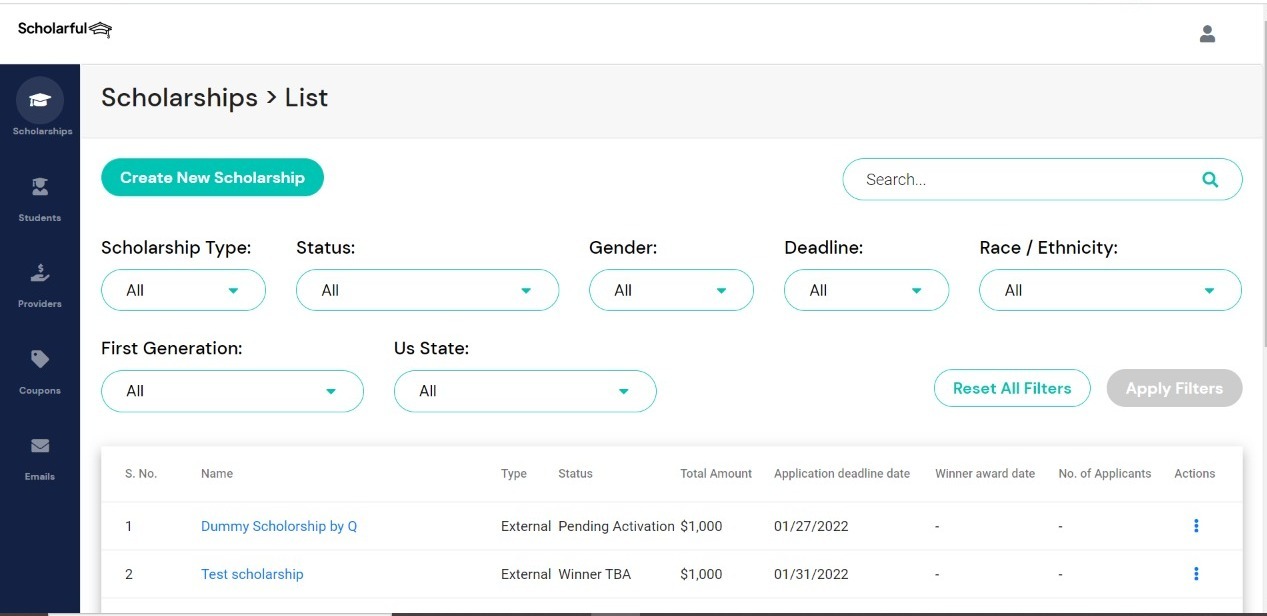Click the user profile icon
Viewport: 1267px width, 616px height.
click(1207, 34)
